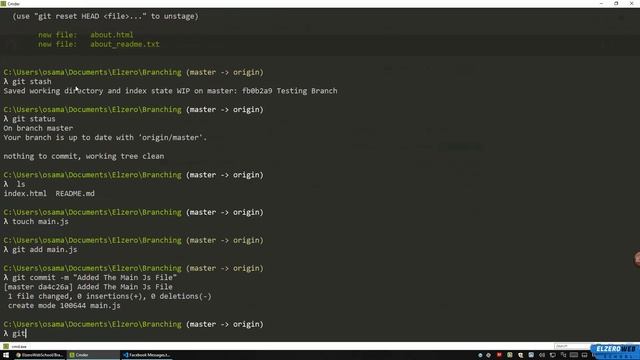Image resolution: width=640 pixels, height=360 pixels.
Task: Click 'new file: about_readme.txt' line
Action: [x=99, y=44]
